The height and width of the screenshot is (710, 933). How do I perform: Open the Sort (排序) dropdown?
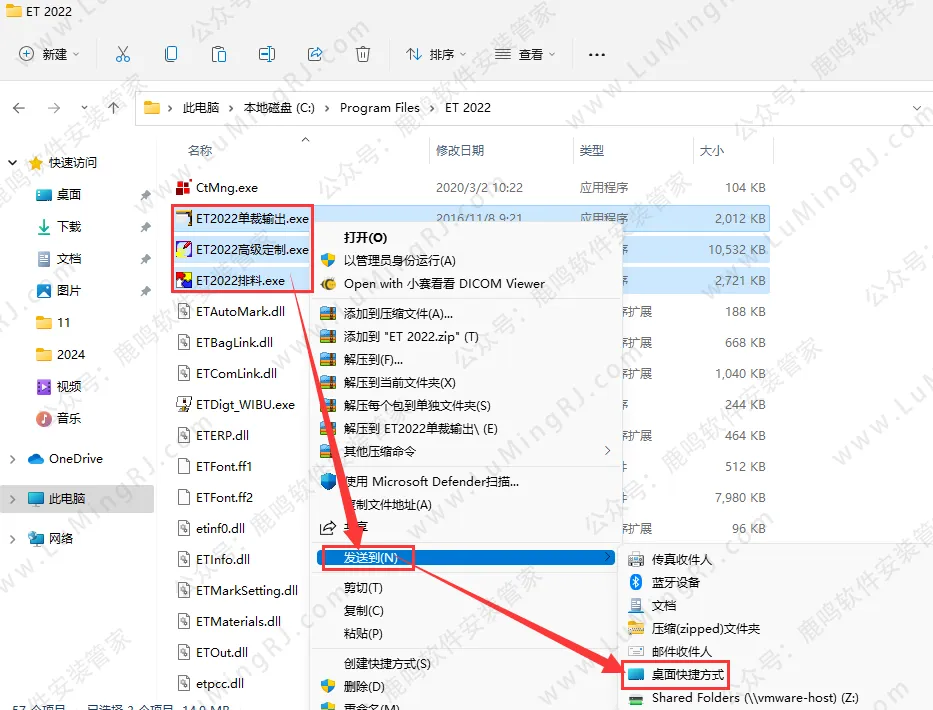click(x=436, y=54)
